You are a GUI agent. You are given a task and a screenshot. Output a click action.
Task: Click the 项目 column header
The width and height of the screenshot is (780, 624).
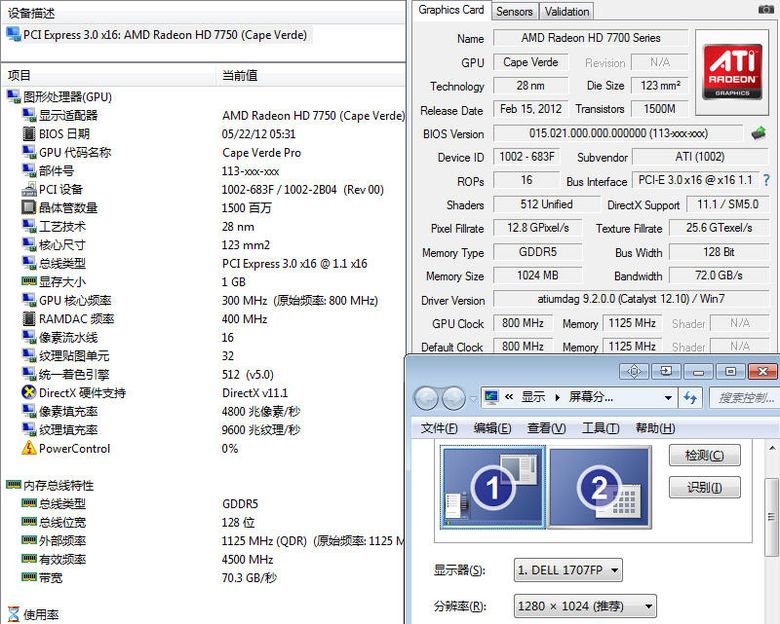click(x=109, y=76)
